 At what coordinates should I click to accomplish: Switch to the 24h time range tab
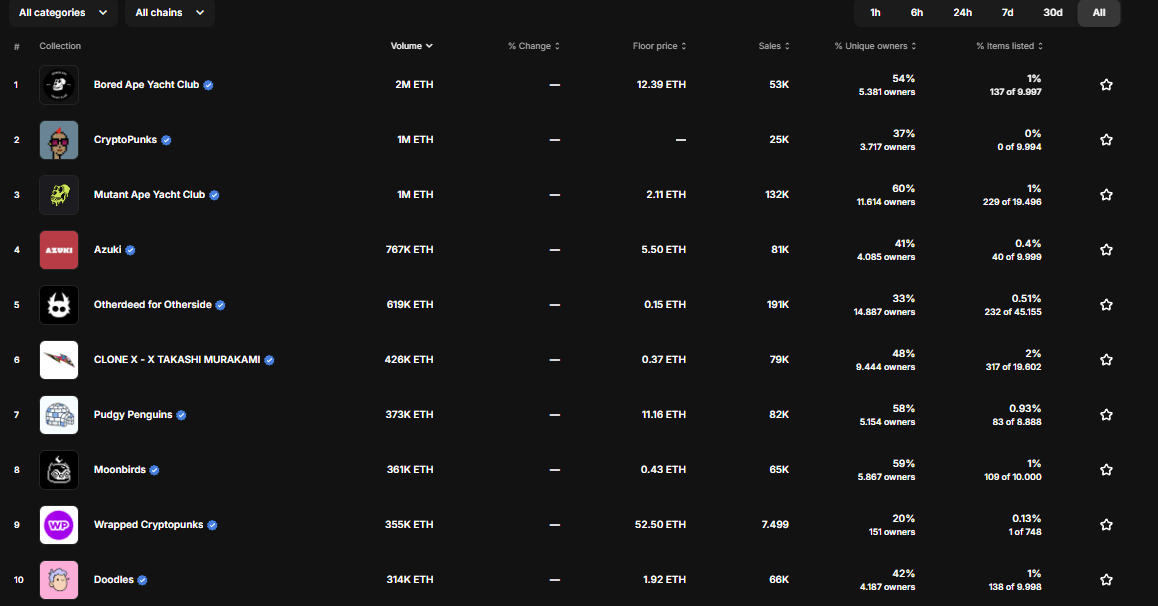(962, 13)
